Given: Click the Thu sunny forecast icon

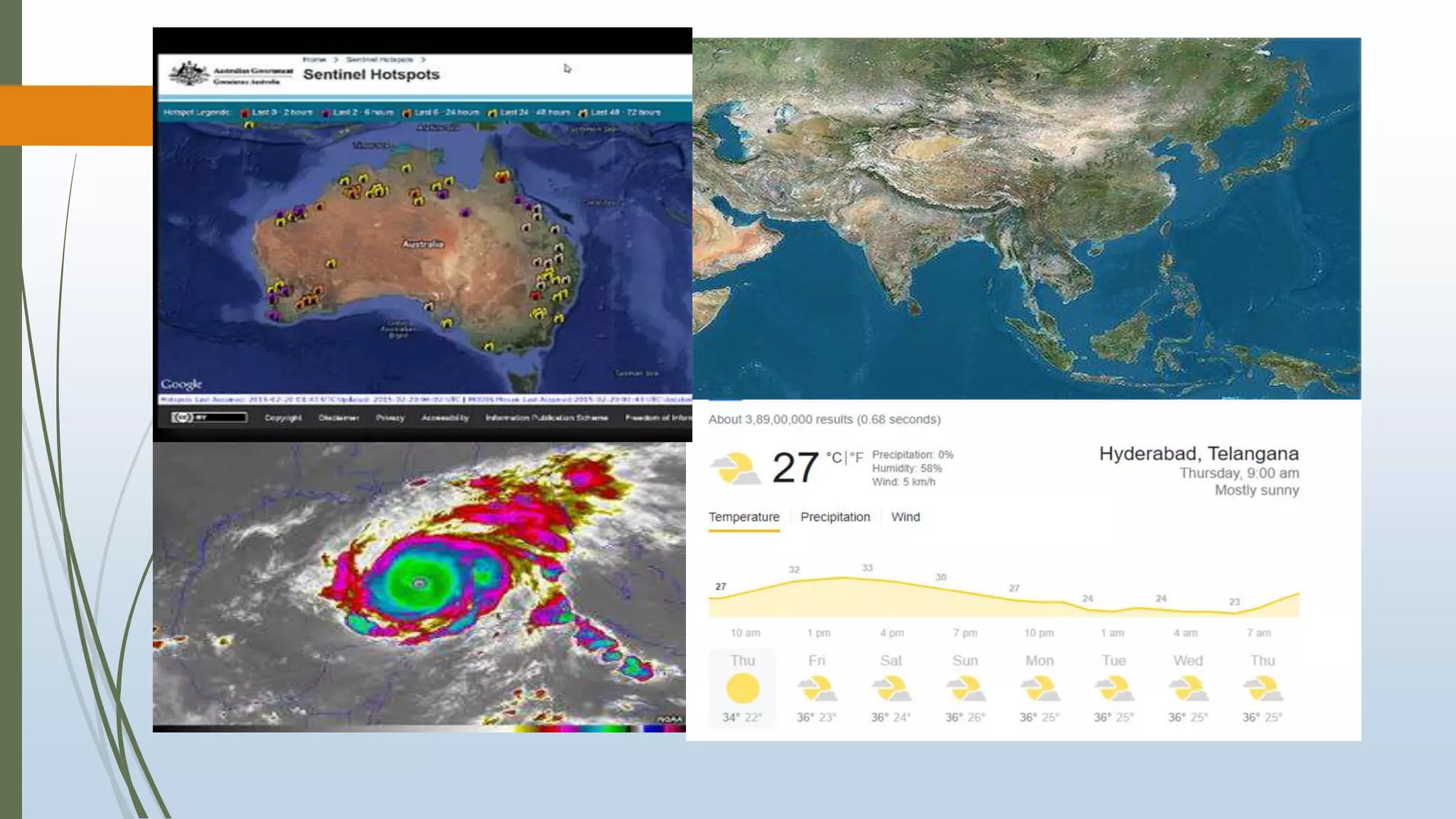Looking at the screenshot, I should [742, 689].
